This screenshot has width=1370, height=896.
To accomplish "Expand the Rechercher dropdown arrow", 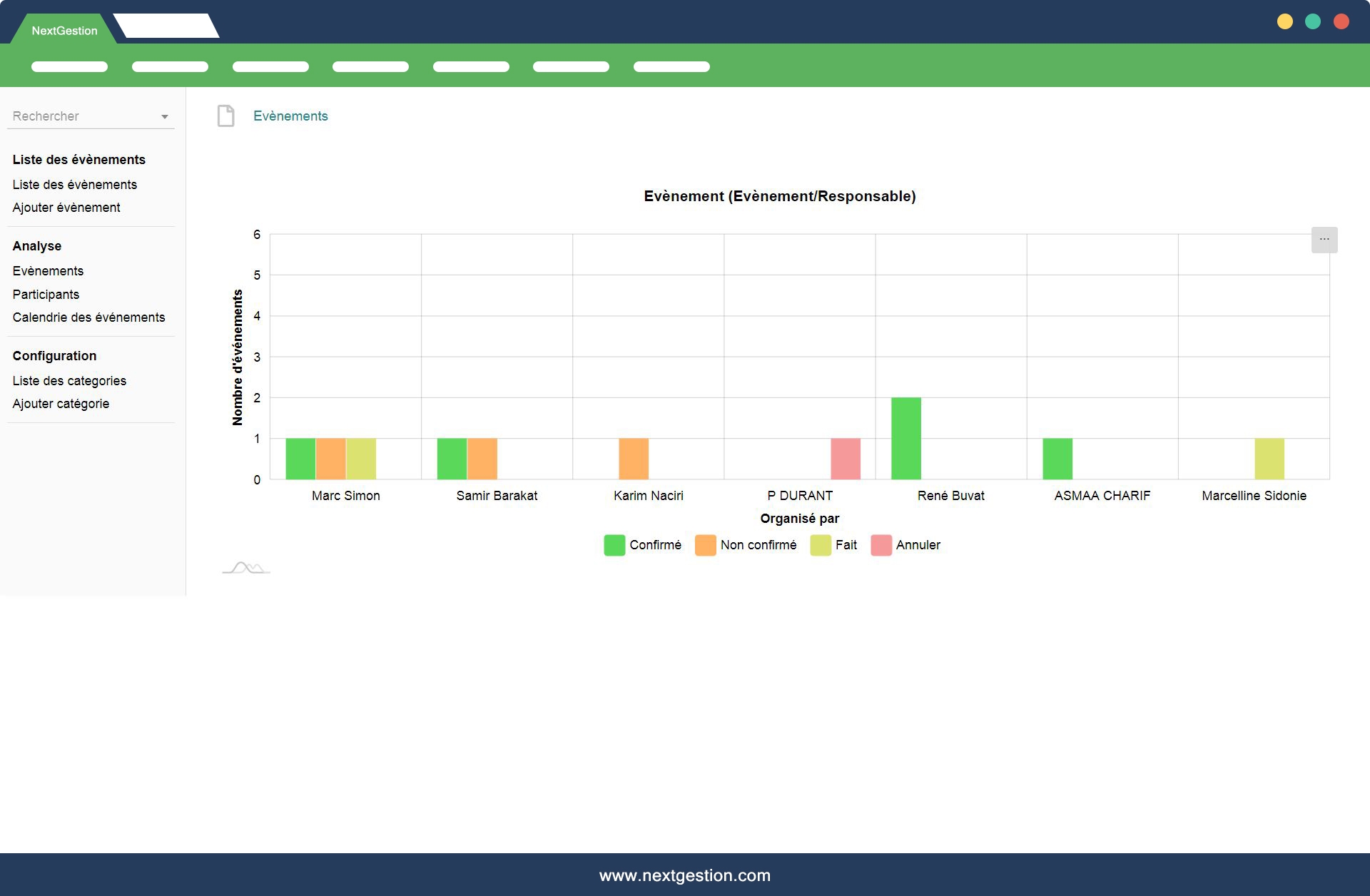I will [x=165, y=117].
